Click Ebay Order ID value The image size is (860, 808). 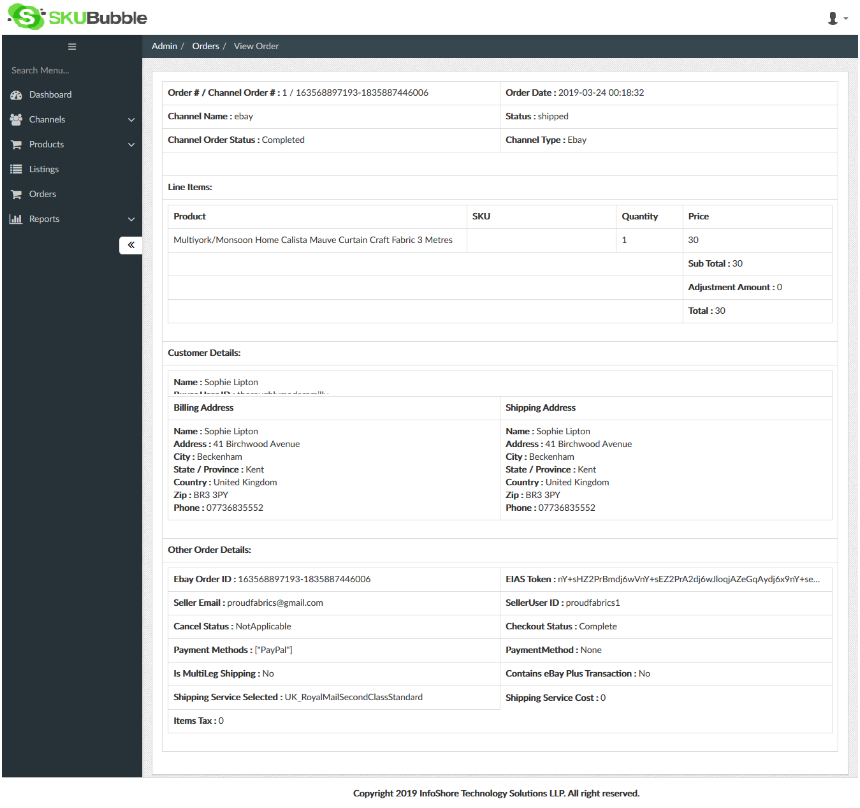click(x=304, y=579)
